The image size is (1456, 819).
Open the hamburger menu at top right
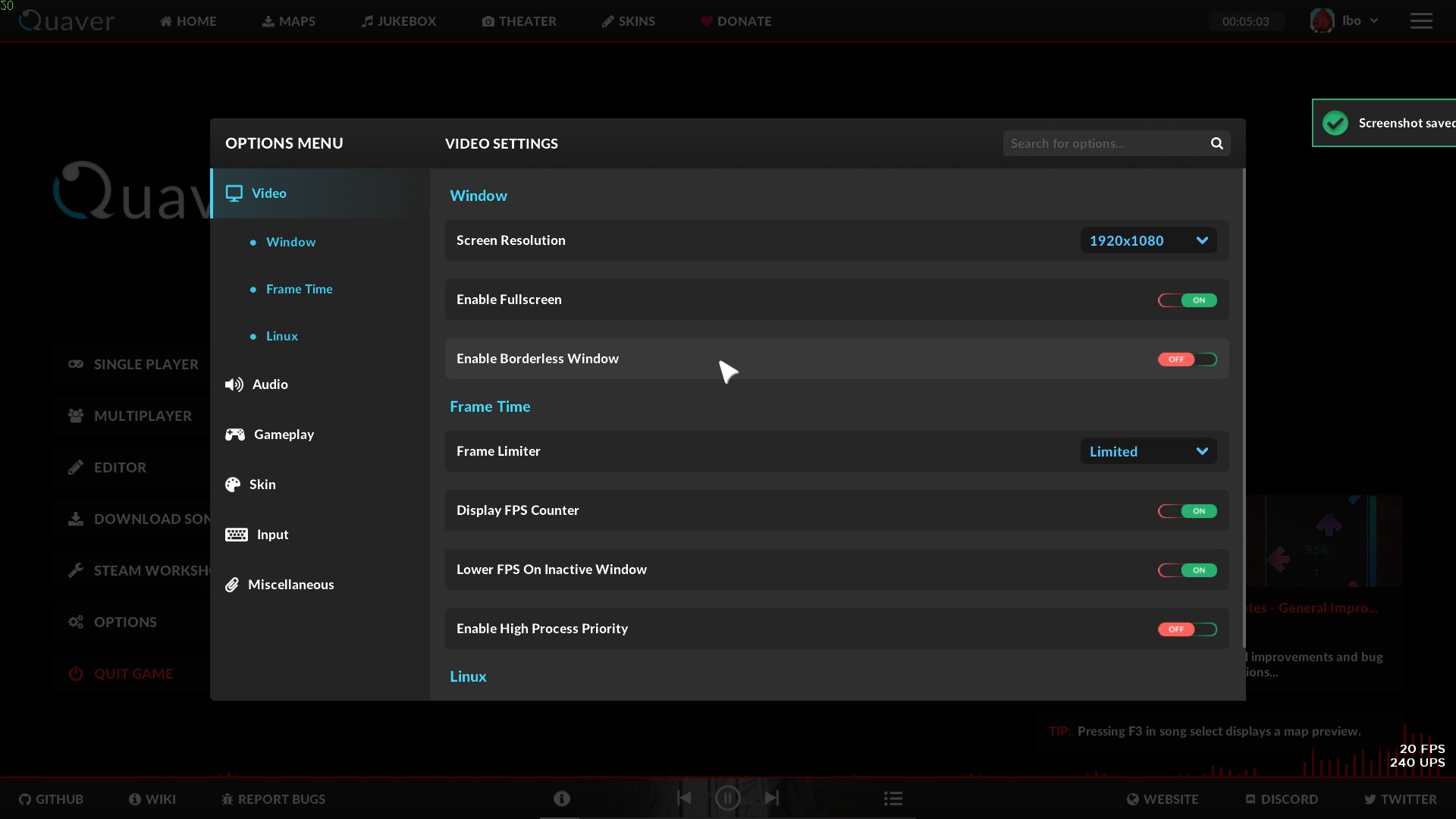pos(1421,21)
